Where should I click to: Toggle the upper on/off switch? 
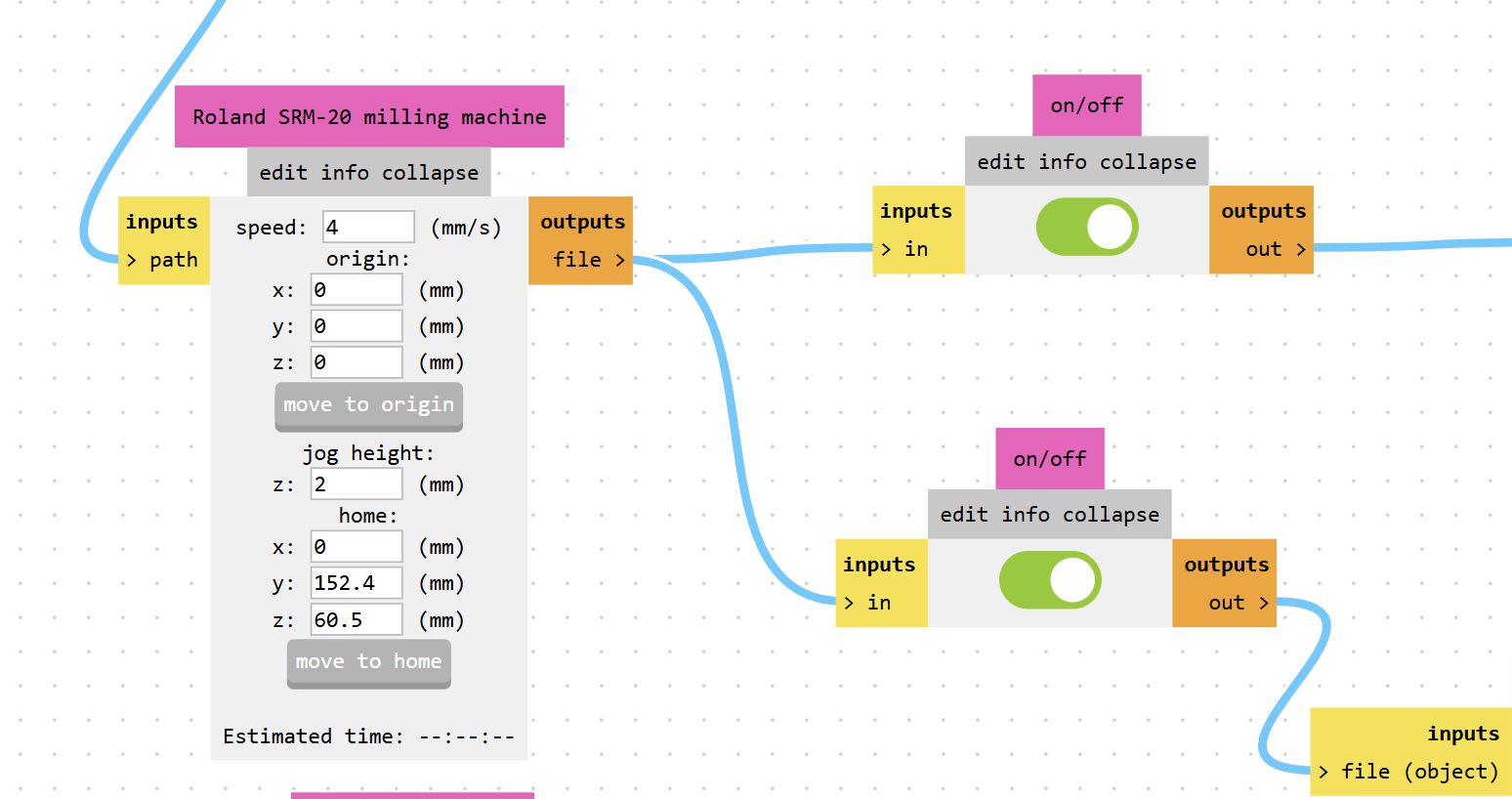coord(1086,228)
